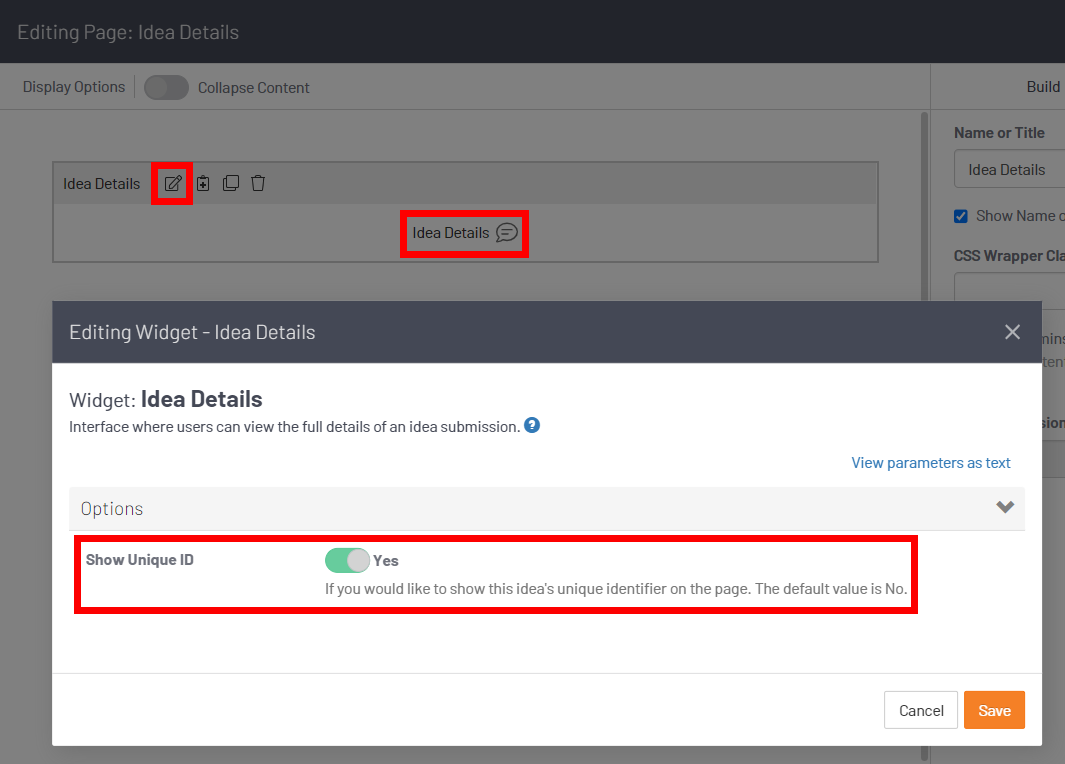
Task: Delete the Idea Details widget via trash icon
Action: [x=258, y=183]
